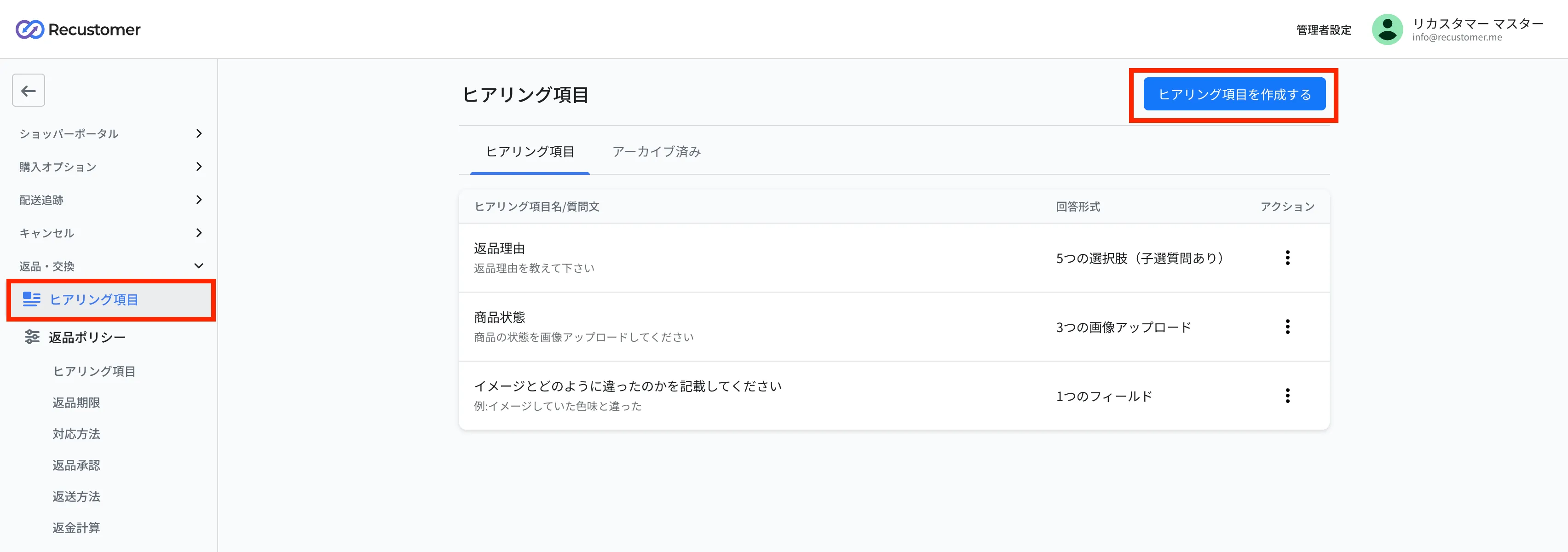This screenshot has width=1568, height=552.
Task: Click 商品の状態を画像アップロードしてください description
Action: [x=584, y=337]
